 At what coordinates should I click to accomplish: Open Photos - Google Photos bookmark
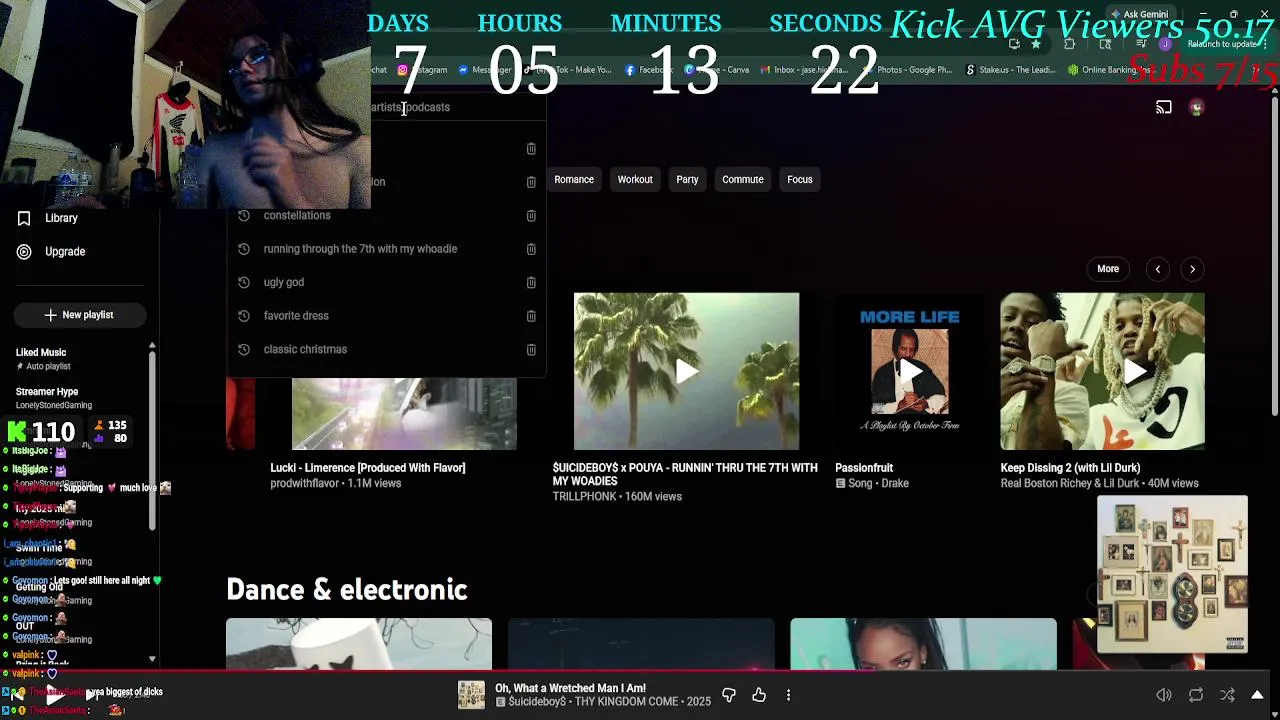point(907,70)
